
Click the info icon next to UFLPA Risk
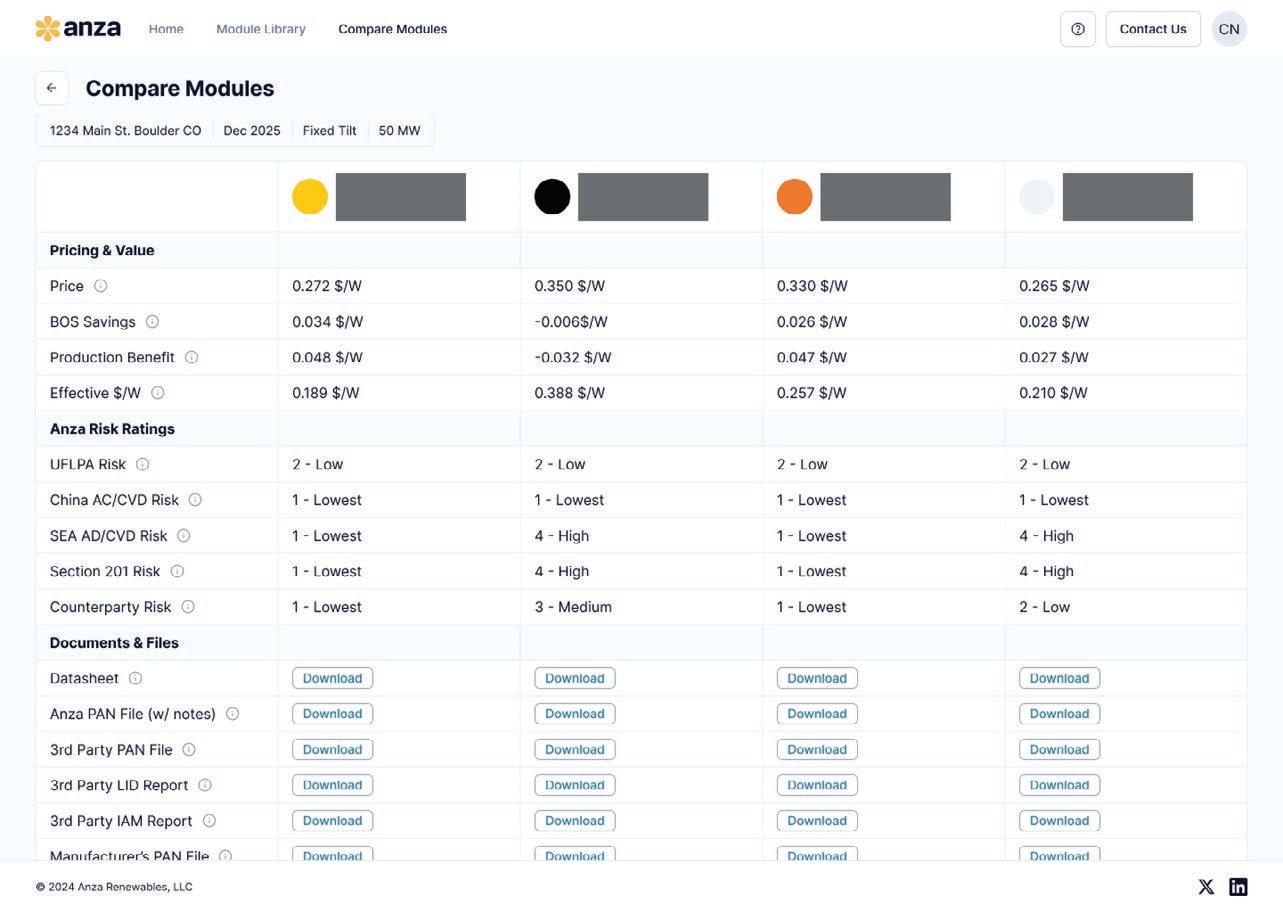pyautogui.click(x=142, y=464)
